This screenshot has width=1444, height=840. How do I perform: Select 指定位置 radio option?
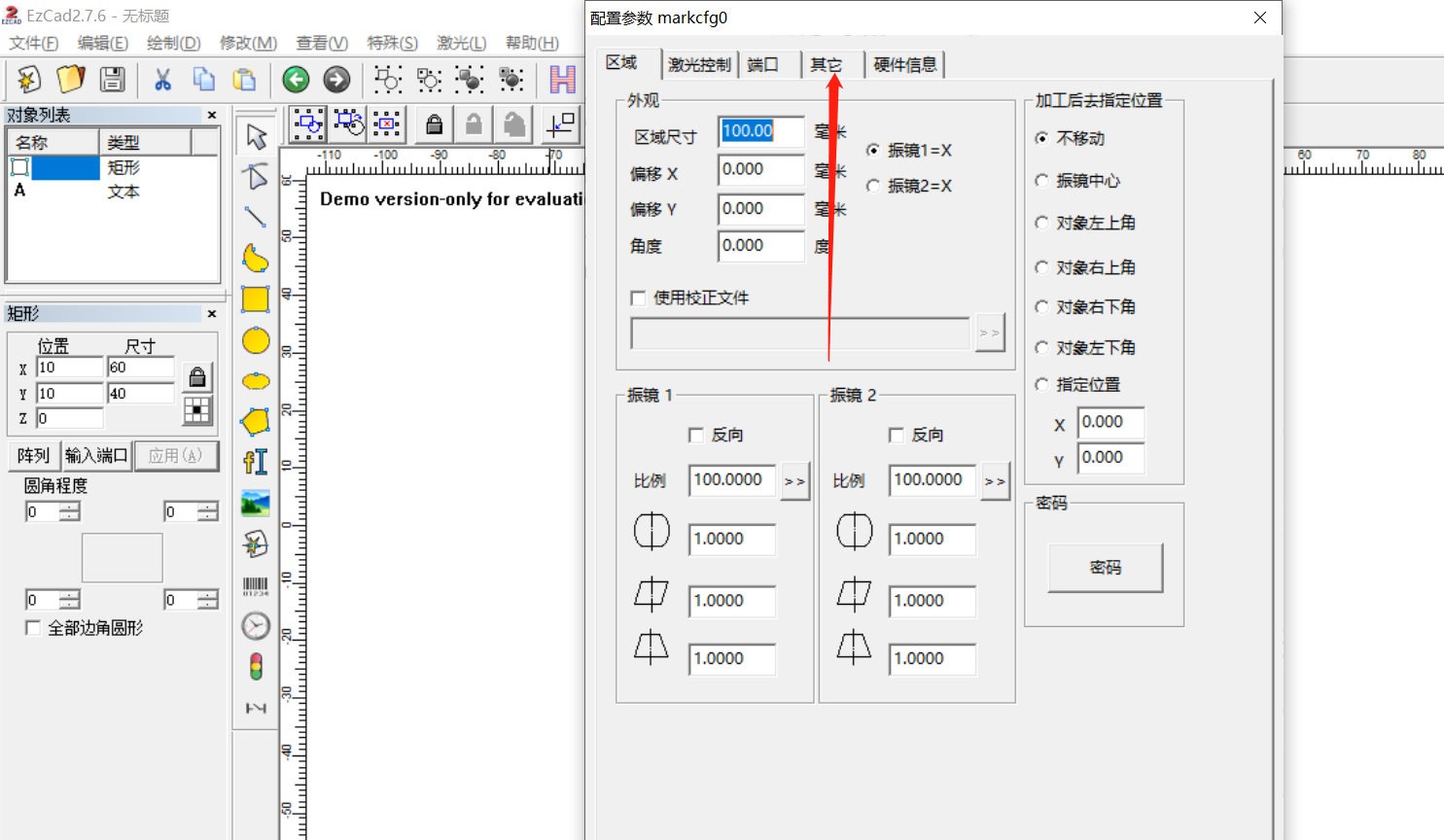1042,385
